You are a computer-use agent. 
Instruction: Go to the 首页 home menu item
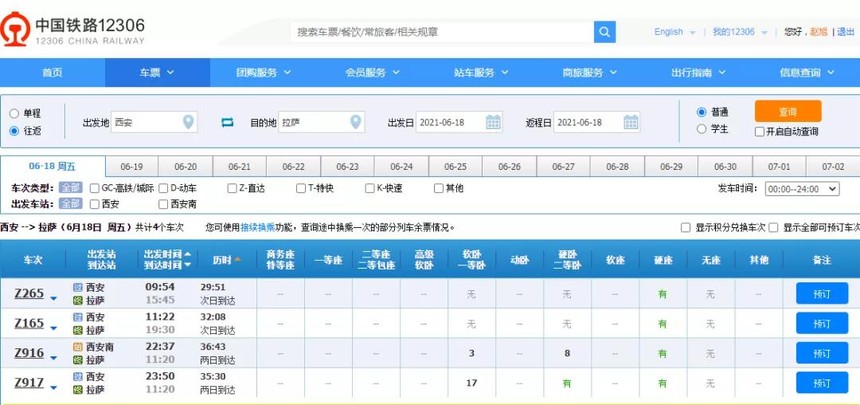[x=53, y=72]
